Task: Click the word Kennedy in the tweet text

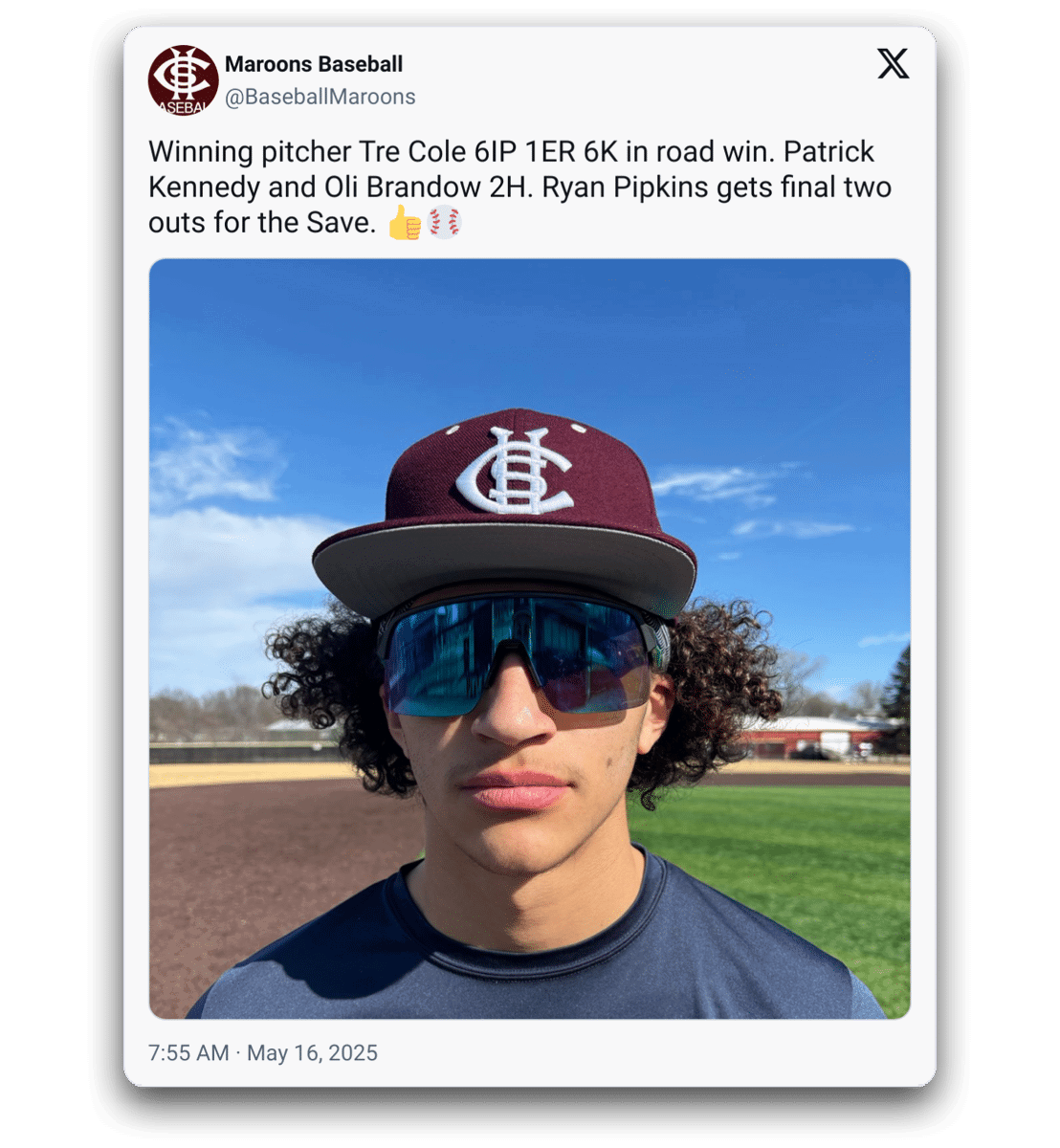Action: pos(204,187)
